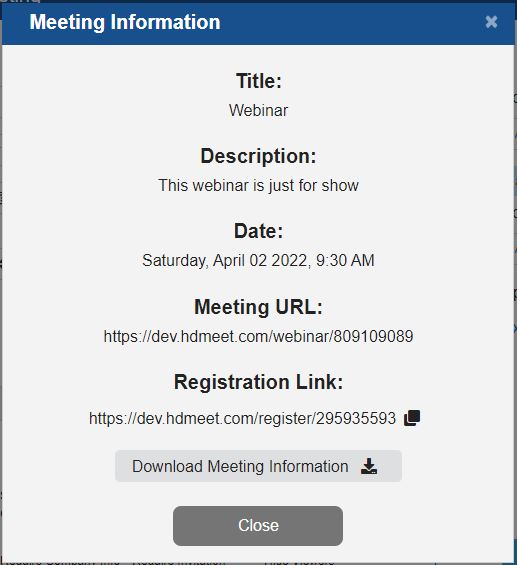Image resolution: width=517 pixels, height=565 pixels.
Task: Click Download Meeting Information button
Action: tap(258, 466)
